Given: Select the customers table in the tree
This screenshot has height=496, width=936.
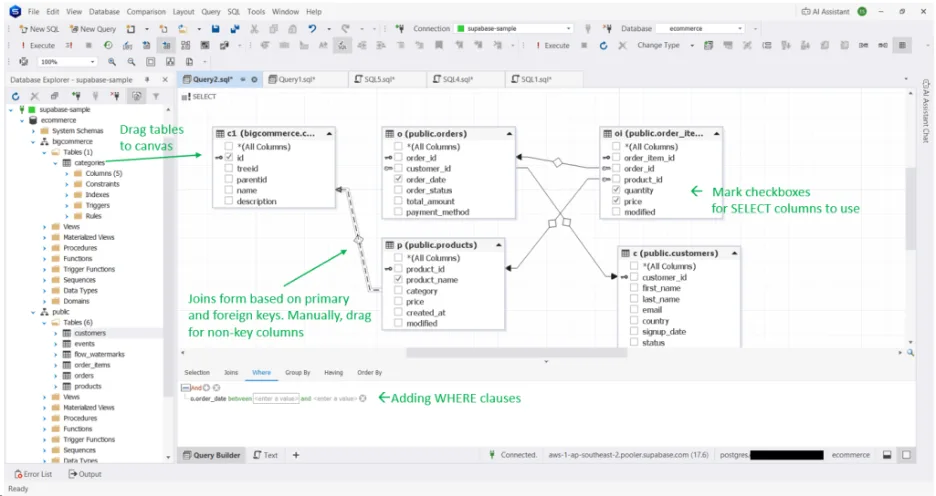Looking at the screenshot, I should pyautogui.click(x=90, y=333).
